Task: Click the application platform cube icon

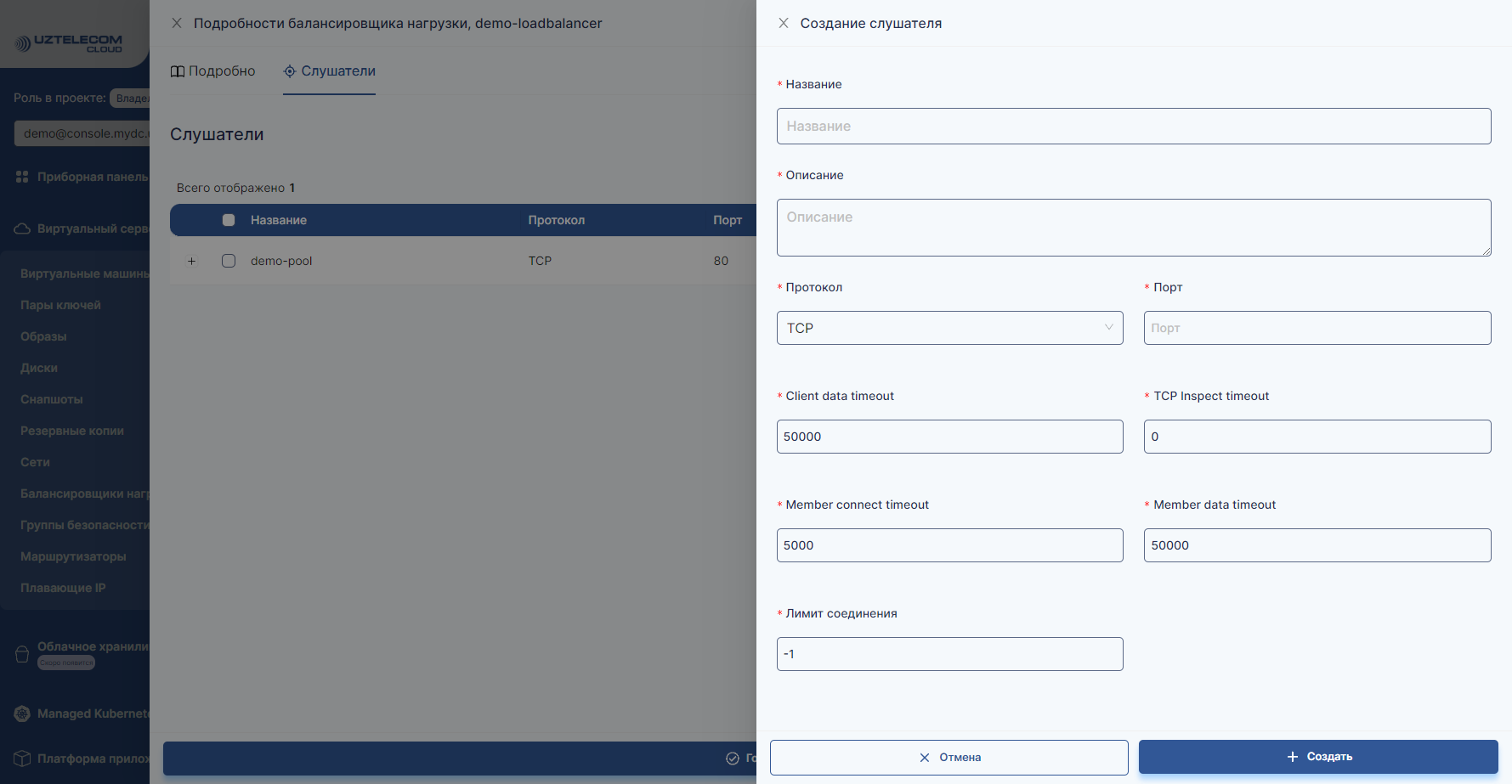Action: (x=22, y=759)
